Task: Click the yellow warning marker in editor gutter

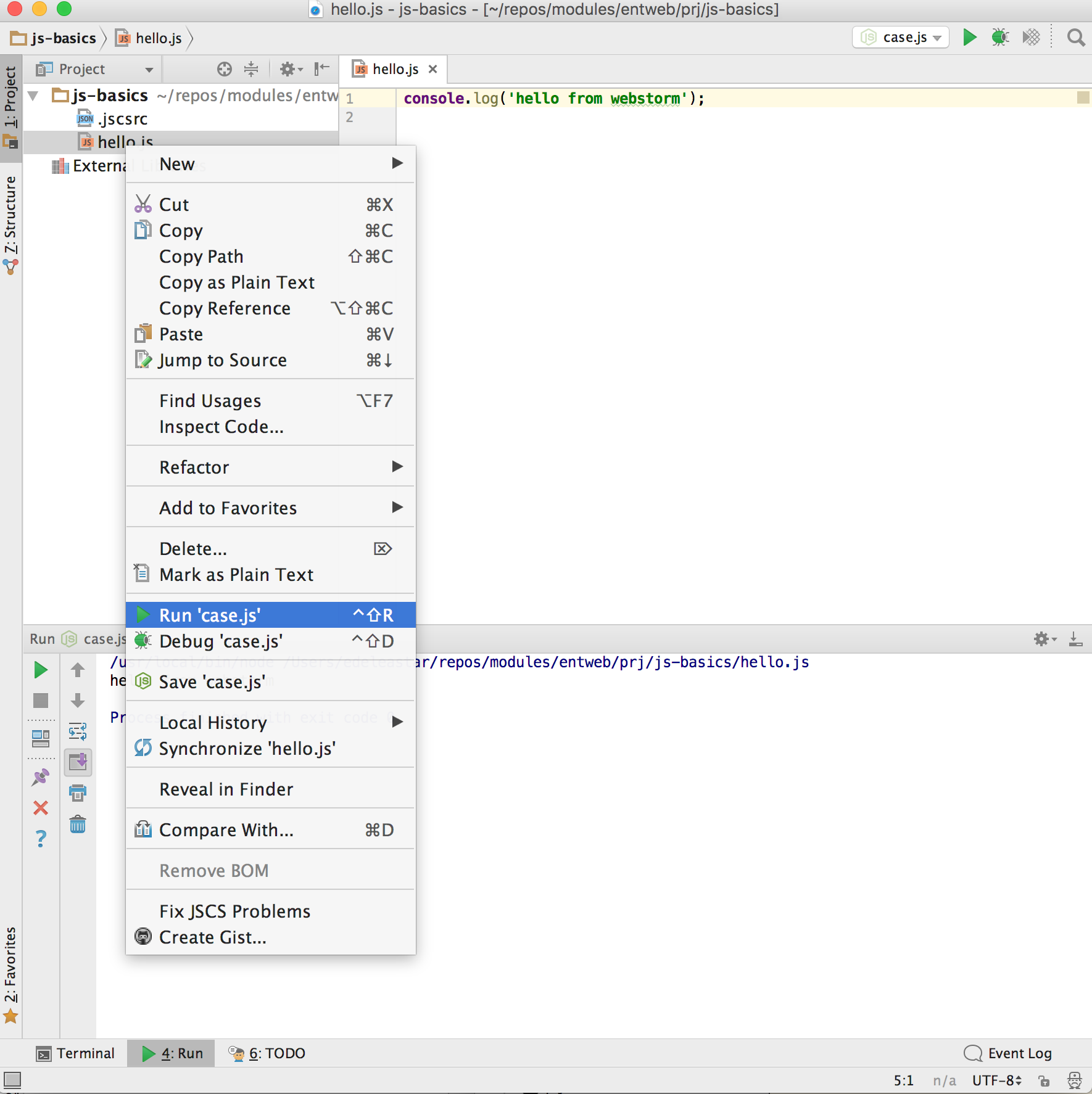Action: point(1083,97)
